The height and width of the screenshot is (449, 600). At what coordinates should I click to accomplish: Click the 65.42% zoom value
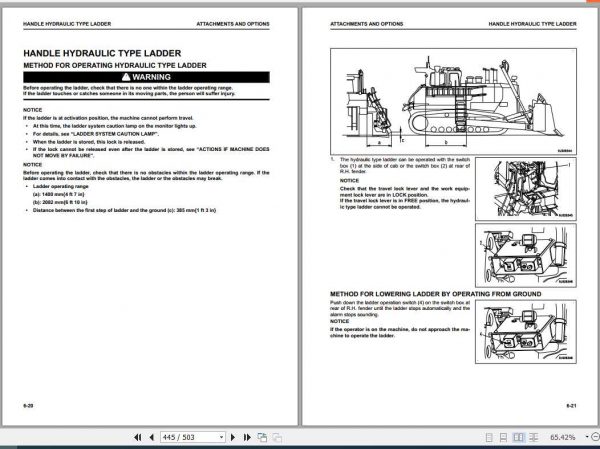(562, 437)
